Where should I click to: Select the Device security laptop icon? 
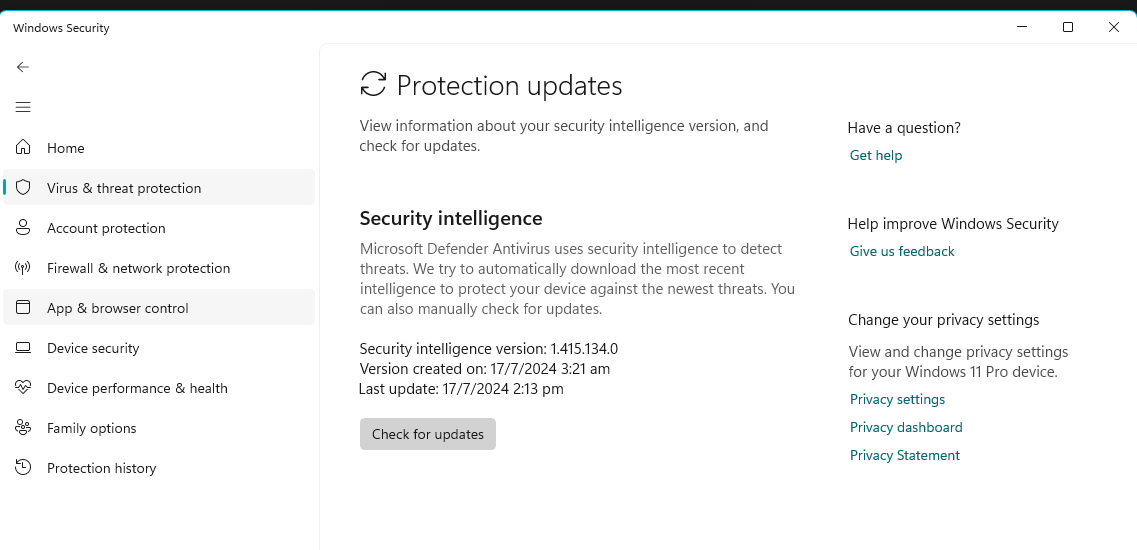[23, 348]
